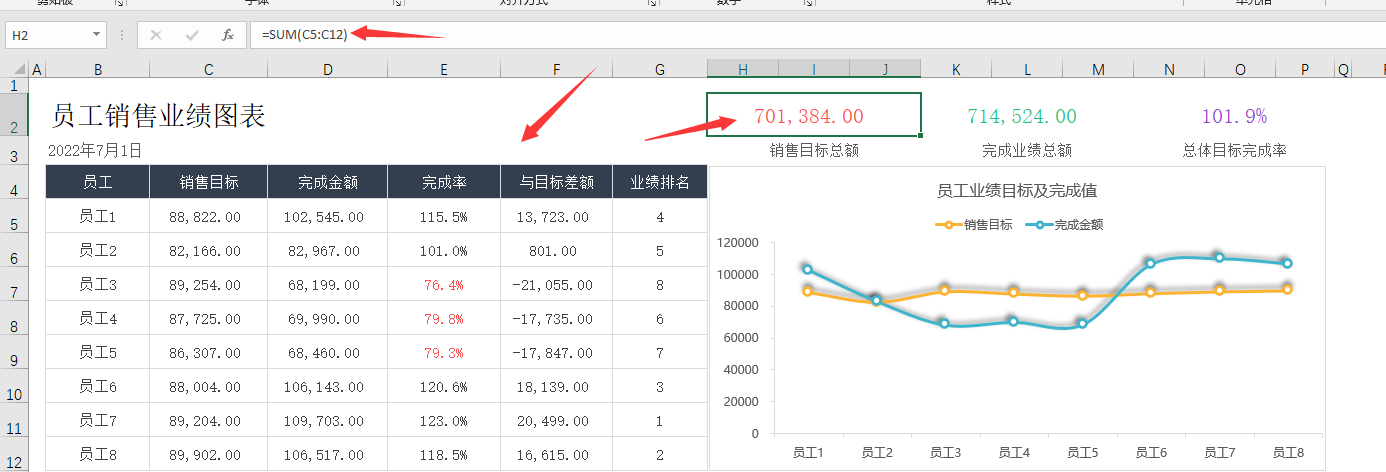Select column F header
Viewport: 1386px width, 472px height.
click(556, 69)
